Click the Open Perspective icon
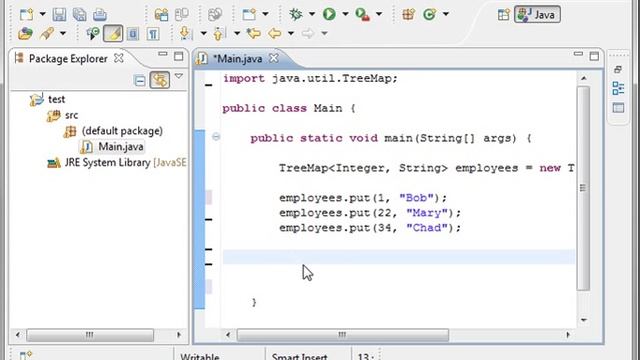Viewport: 640px width, 360px height. (x=504, y=15)
